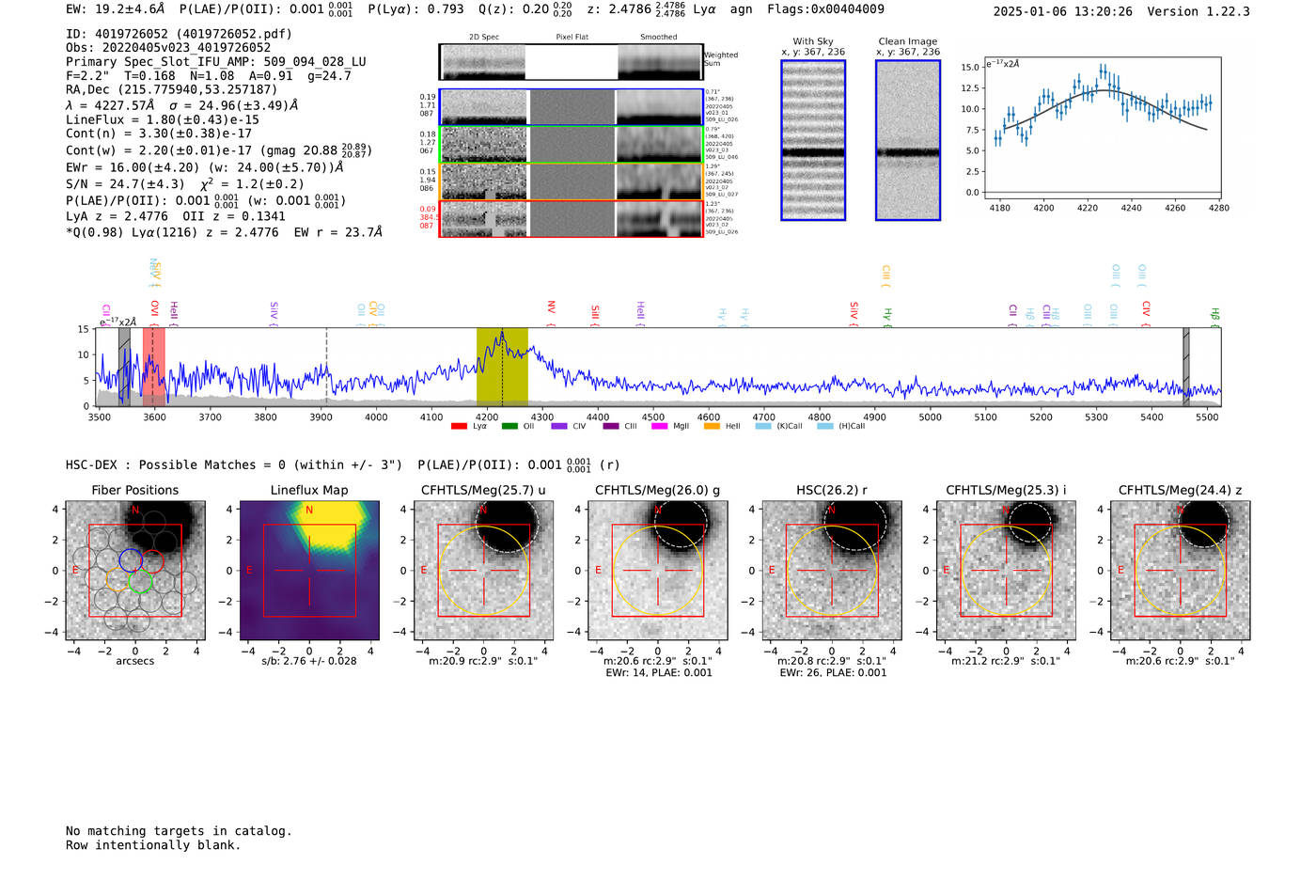Open the Lineflux Map panel
The width and height of the screenshot is (1316, 896).
[309, 571]
